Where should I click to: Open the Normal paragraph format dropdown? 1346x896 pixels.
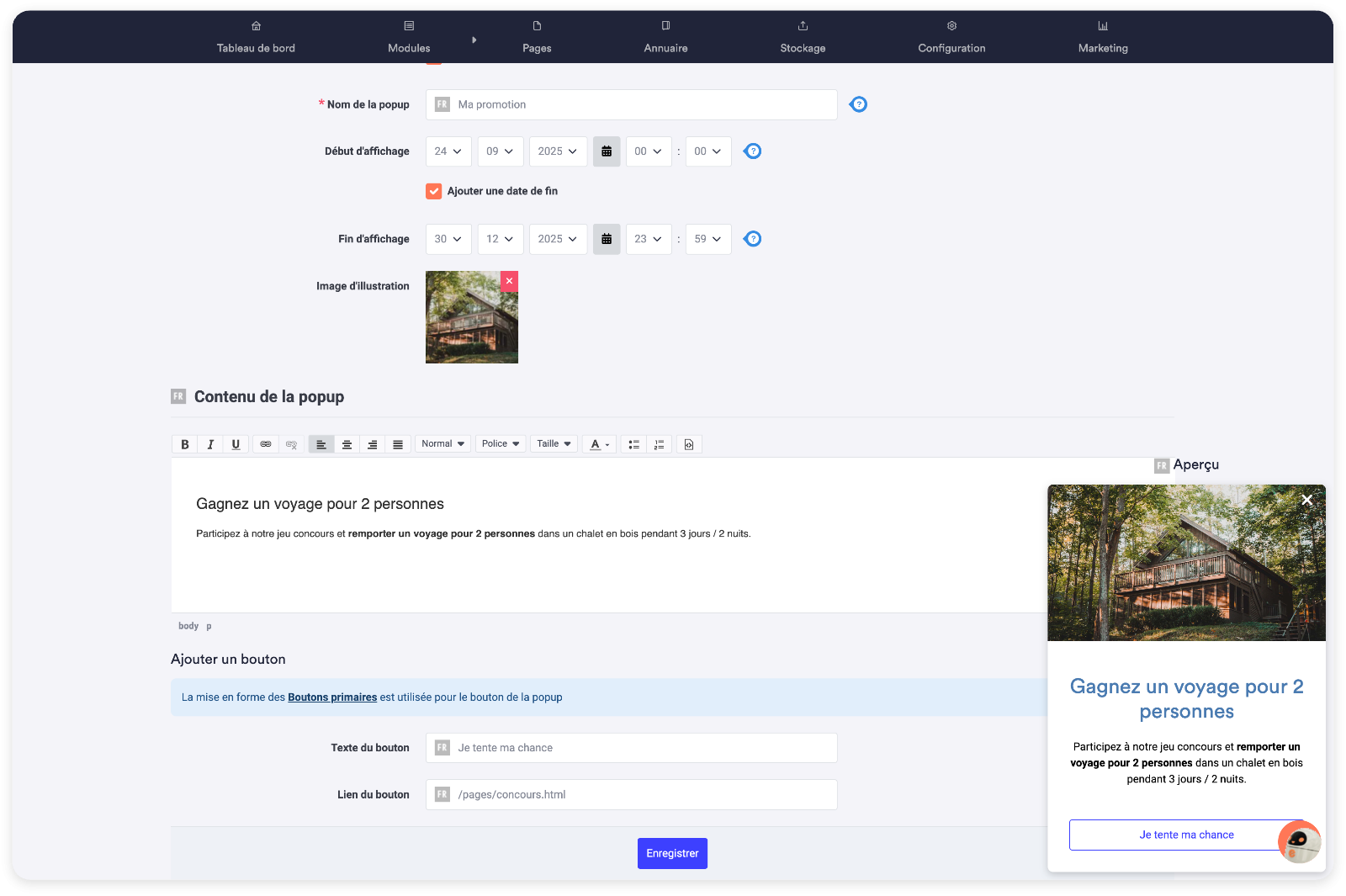442,444
